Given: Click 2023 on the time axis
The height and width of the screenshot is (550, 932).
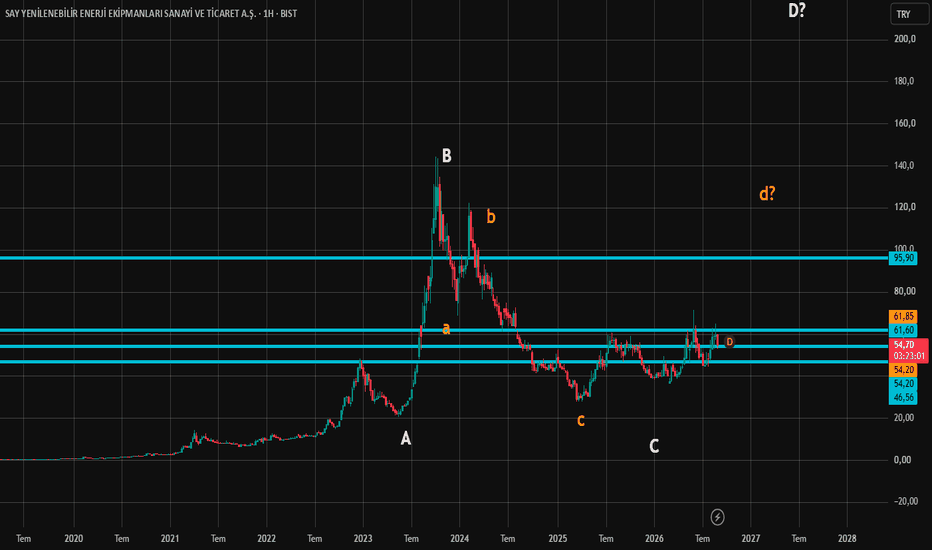Looking at the screenshot, I should pyautogui.click(x=363, y=539).
